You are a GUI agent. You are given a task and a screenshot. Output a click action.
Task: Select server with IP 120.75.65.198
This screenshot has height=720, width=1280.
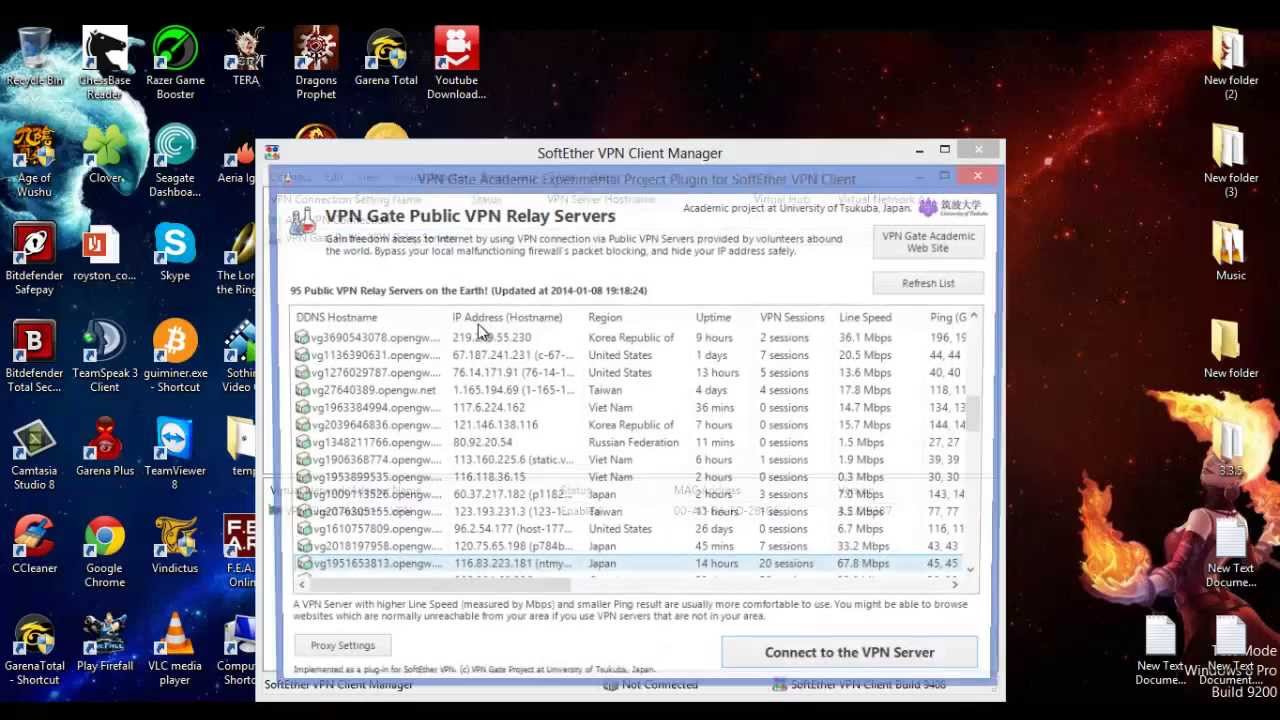point(629,546)
